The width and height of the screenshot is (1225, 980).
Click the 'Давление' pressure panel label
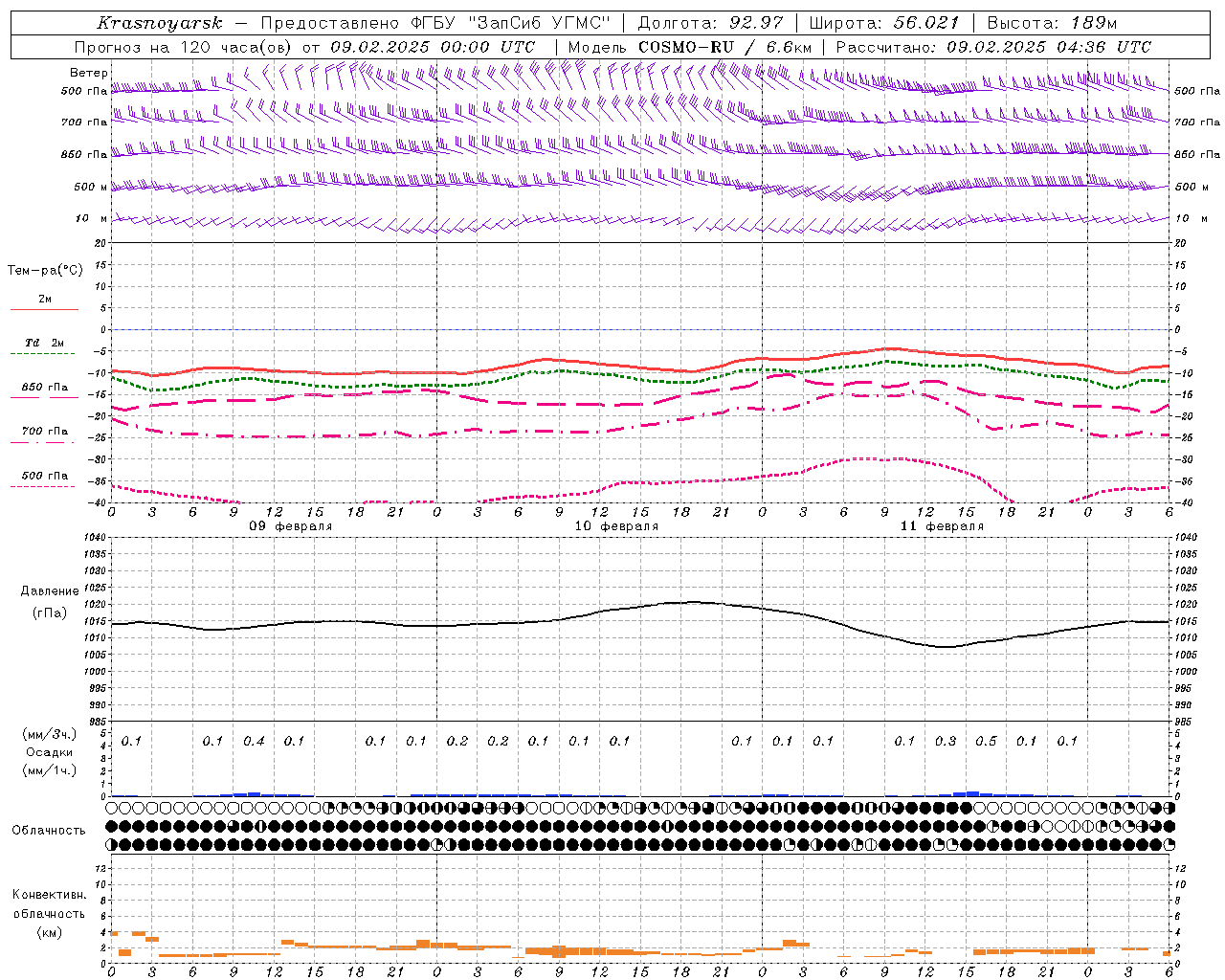click(x=50, y=590)
